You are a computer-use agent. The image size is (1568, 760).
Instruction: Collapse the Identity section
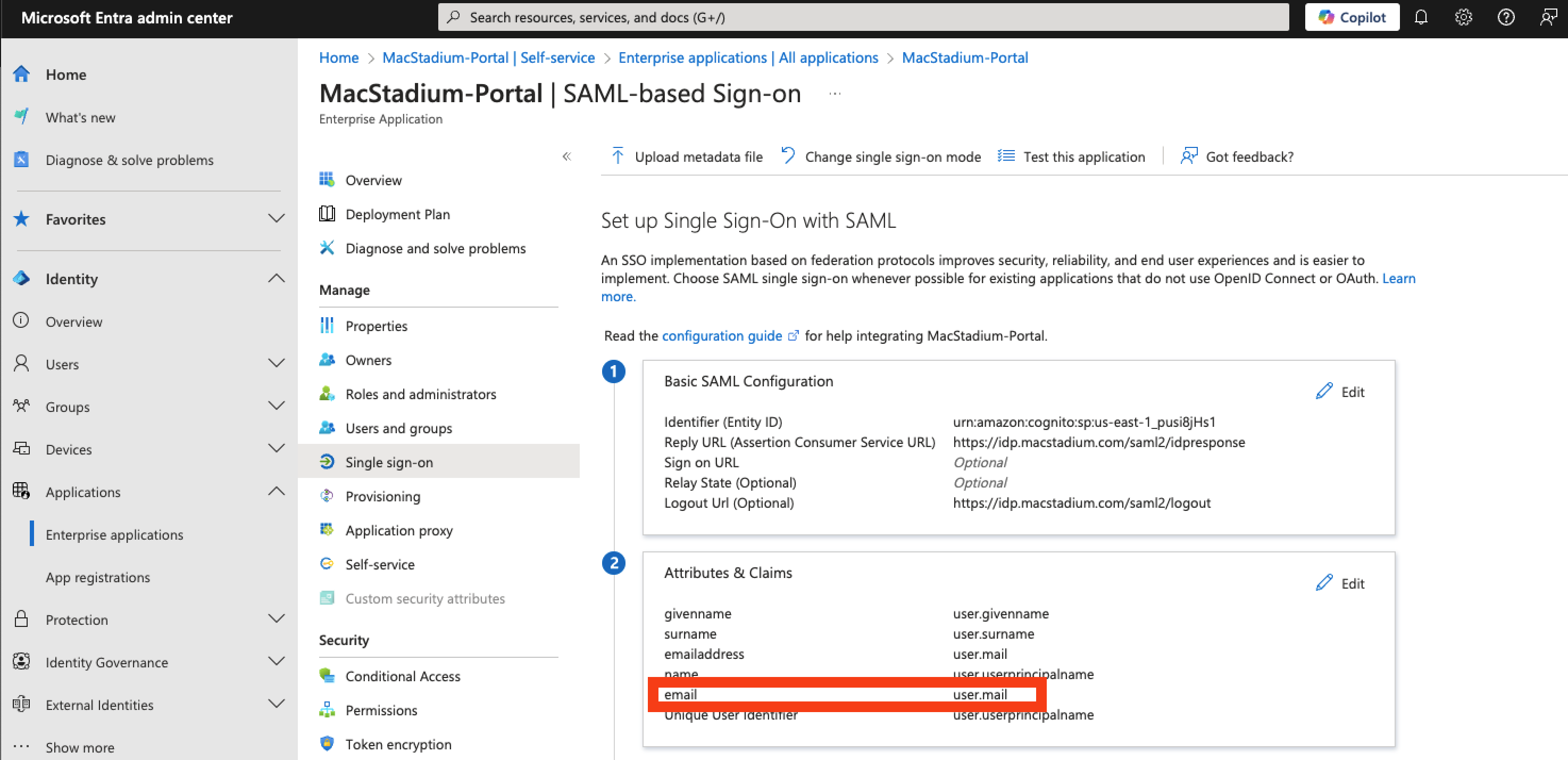click(x=277, y=278)
